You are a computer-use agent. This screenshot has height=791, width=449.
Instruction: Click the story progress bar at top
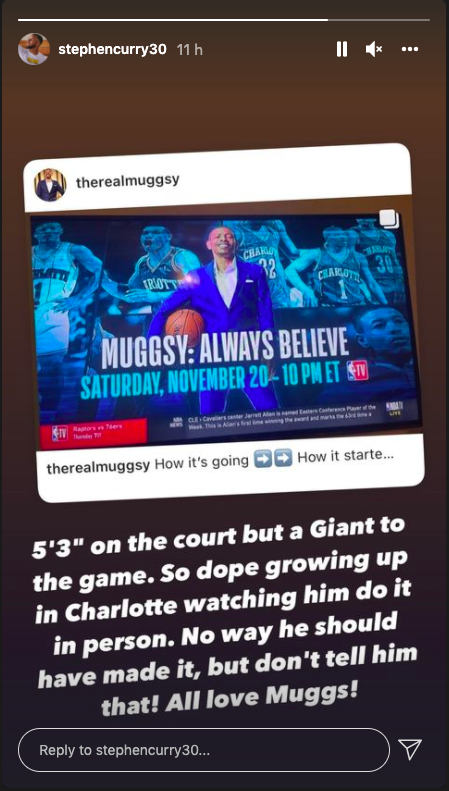point(224,20)
